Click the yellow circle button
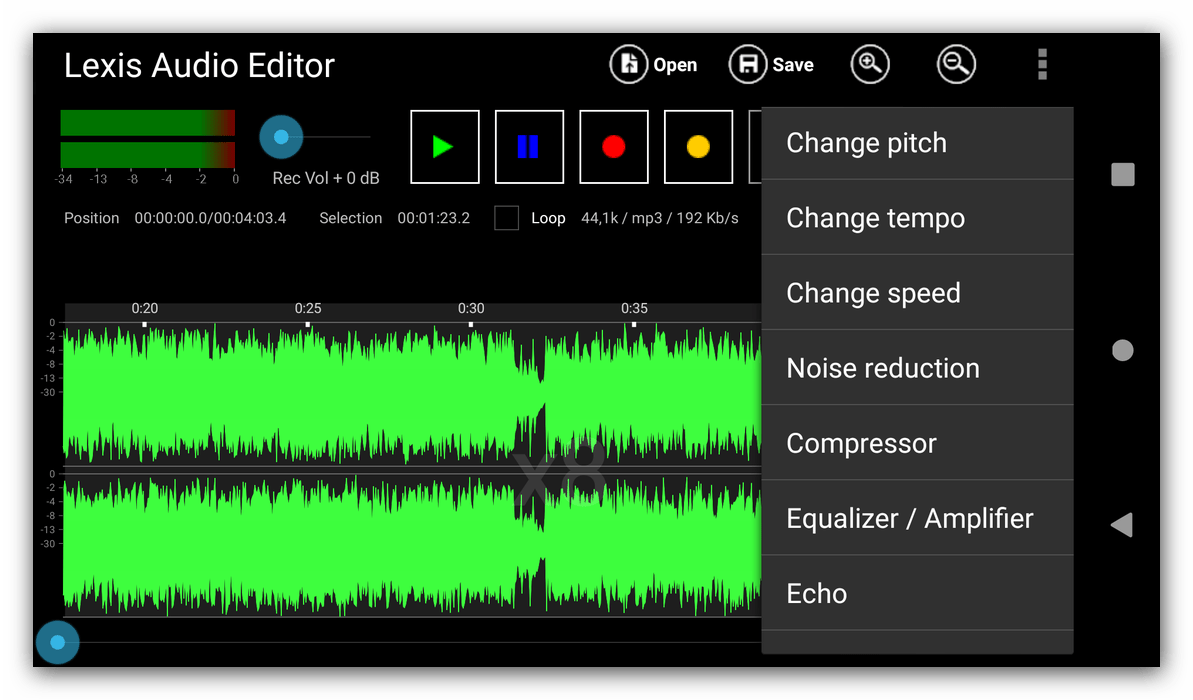 coord(698,147)
